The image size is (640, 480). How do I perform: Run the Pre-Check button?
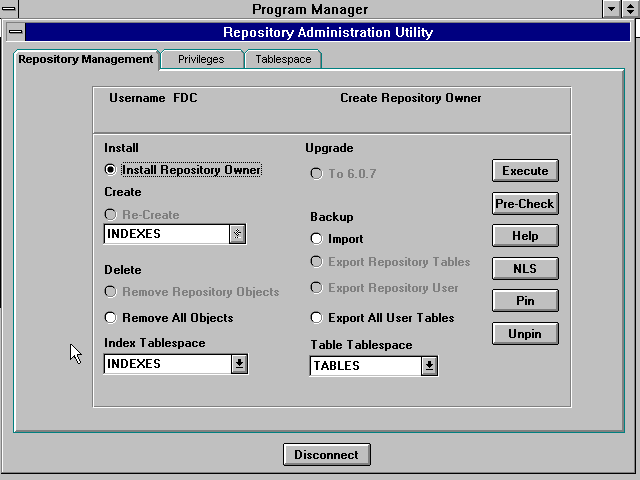[x=525, y=204]
